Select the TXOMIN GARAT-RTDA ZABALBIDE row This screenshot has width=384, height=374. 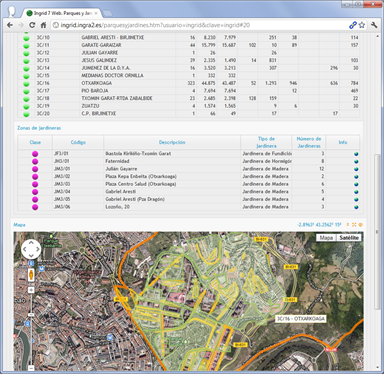pyautogui.click(x=189, y=99)
